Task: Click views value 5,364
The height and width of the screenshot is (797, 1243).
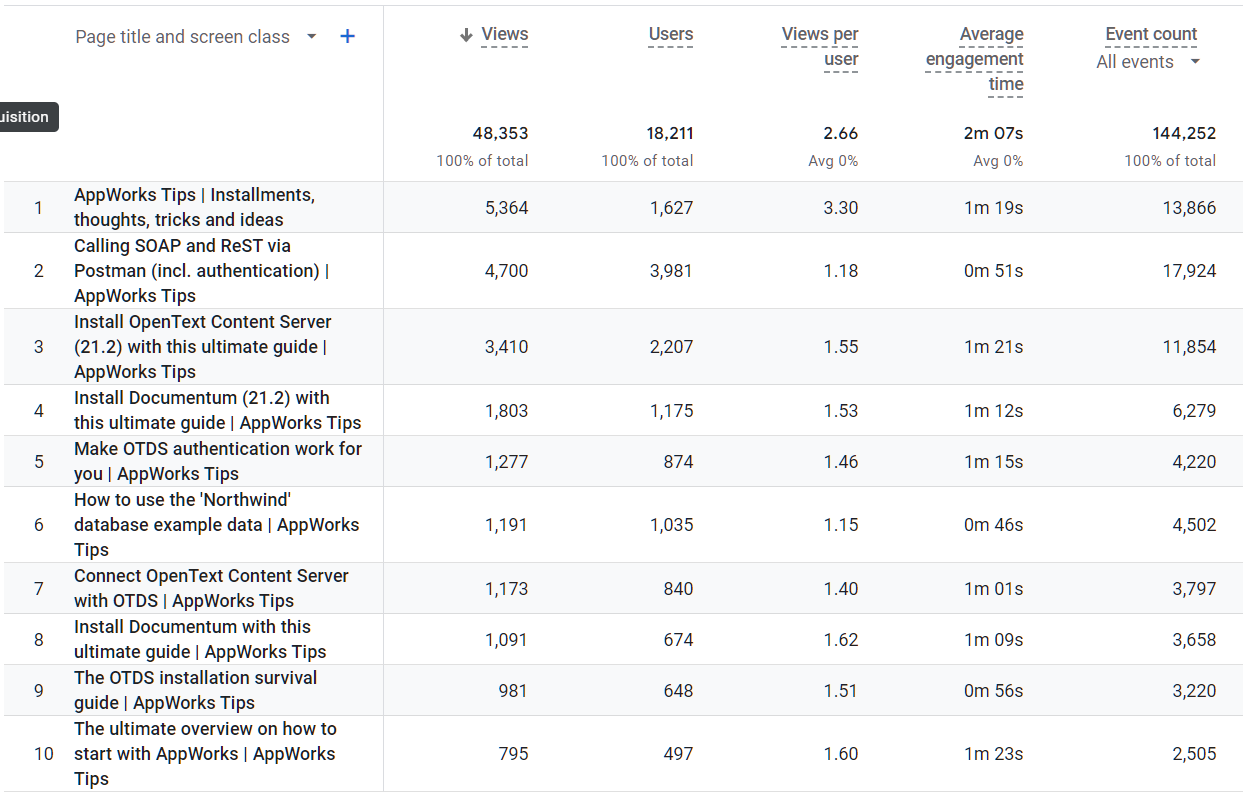Action: point(507,208)
